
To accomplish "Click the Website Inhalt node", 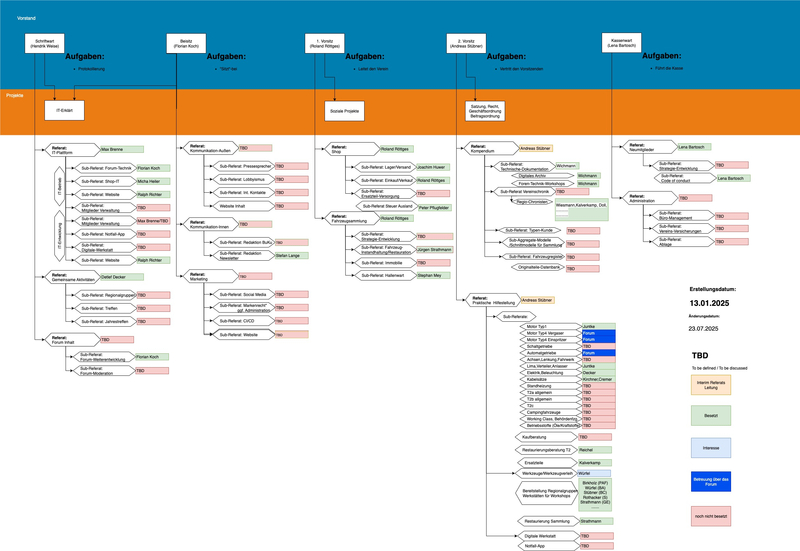I will click(x=244, y=206).
